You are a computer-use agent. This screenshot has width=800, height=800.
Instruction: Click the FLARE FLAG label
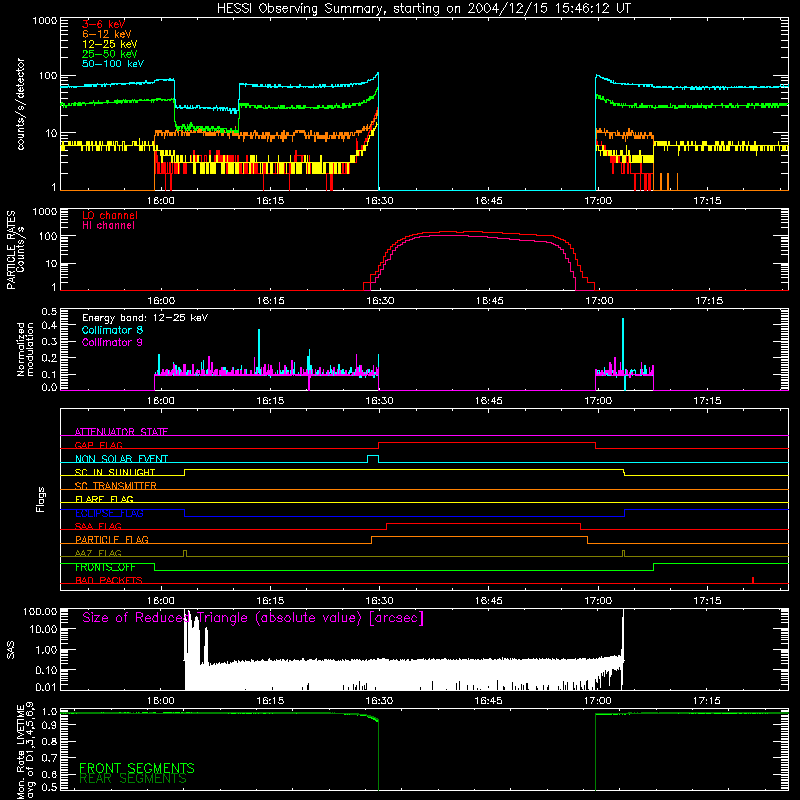pyautogui.click(x=104, y=499)
